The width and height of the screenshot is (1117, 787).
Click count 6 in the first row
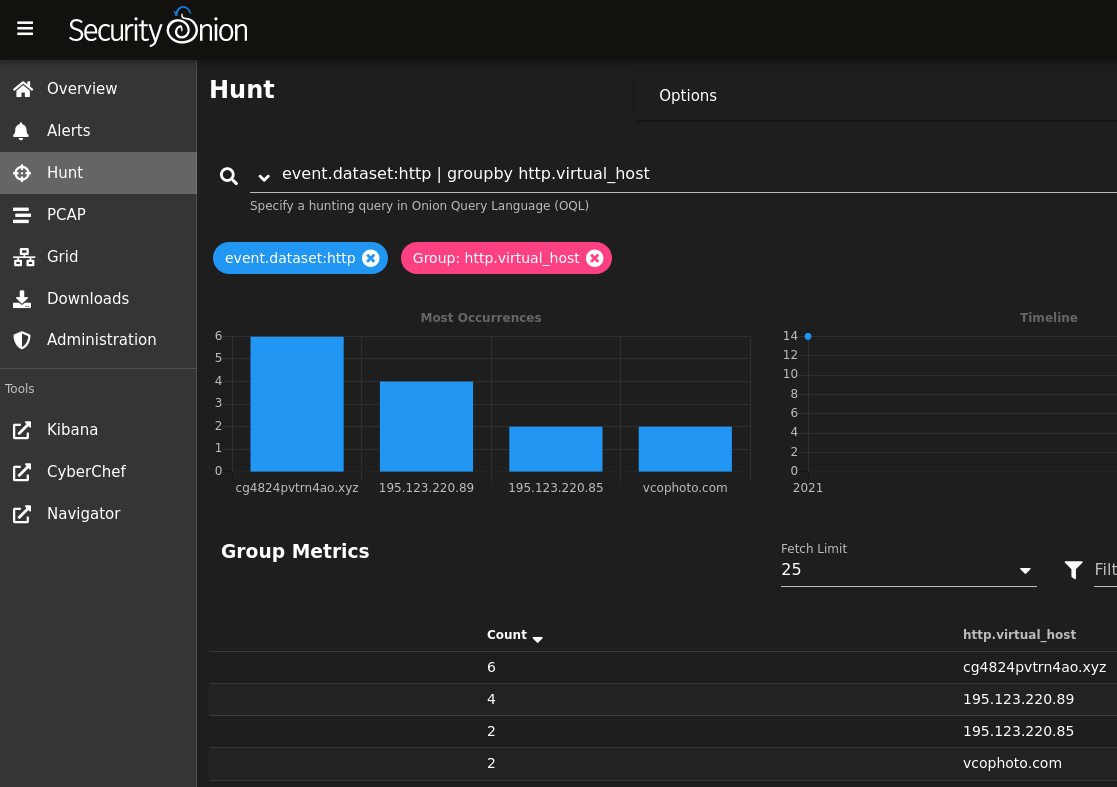coord(491,667)
